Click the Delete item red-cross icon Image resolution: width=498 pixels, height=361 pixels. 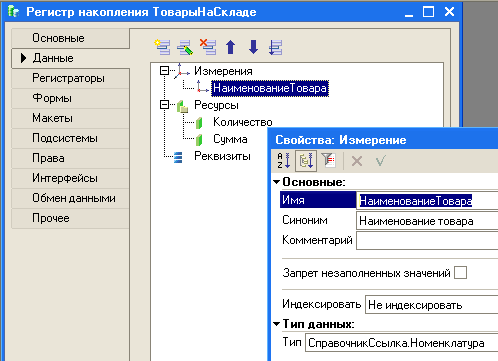coord(208,47)
